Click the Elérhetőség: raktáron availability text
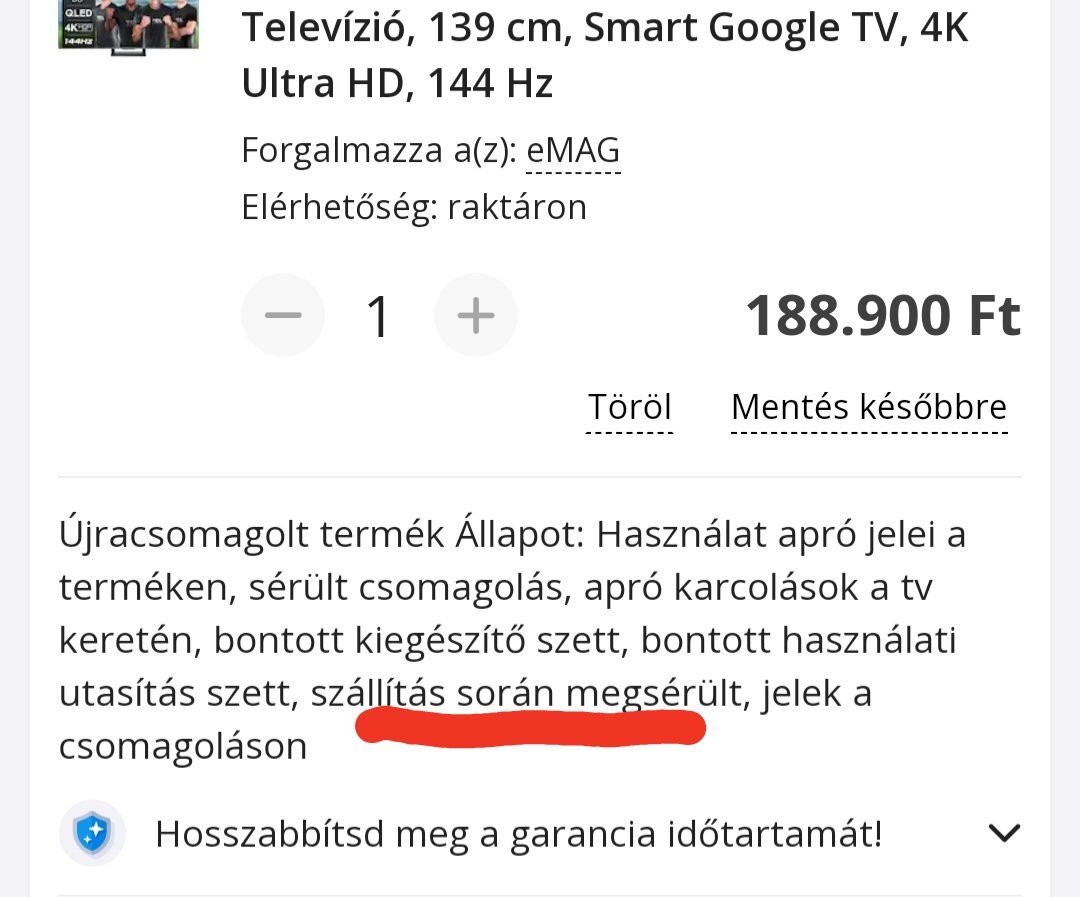This screenshot has height=897, width=1080. point(414,207)
